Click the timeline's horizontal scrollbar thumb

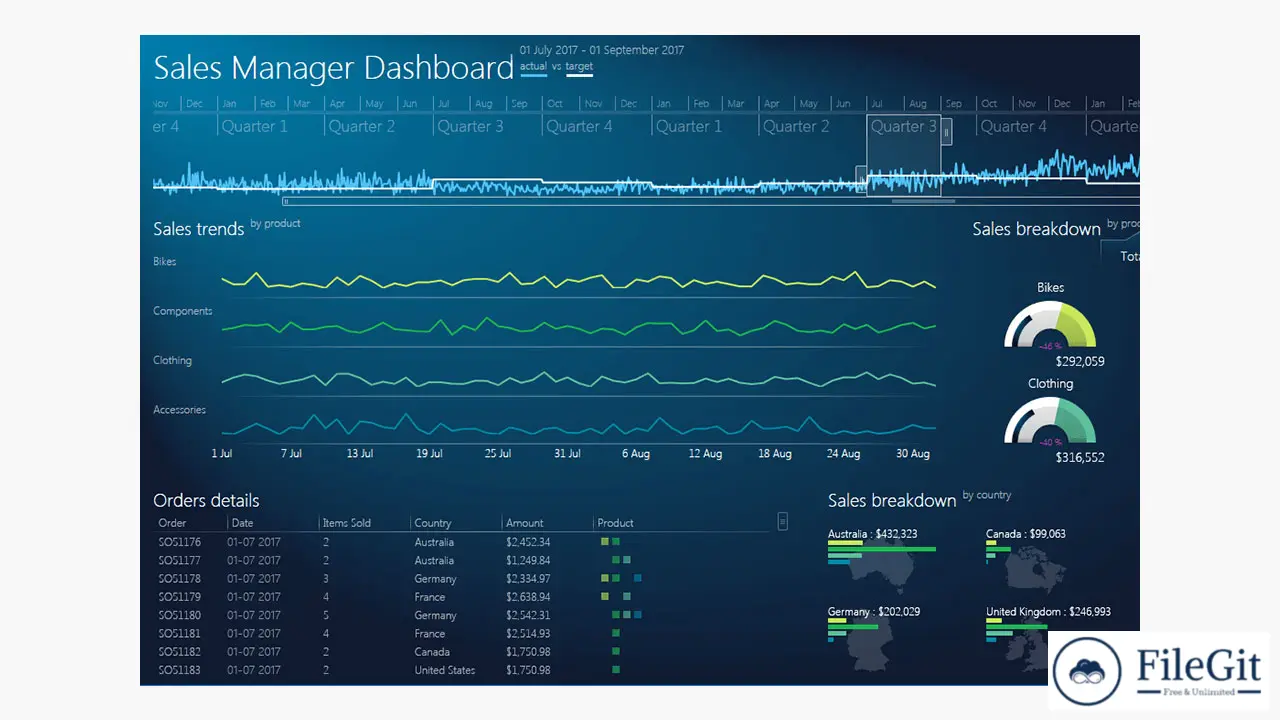pyautogui.click(x=923, y=201)
